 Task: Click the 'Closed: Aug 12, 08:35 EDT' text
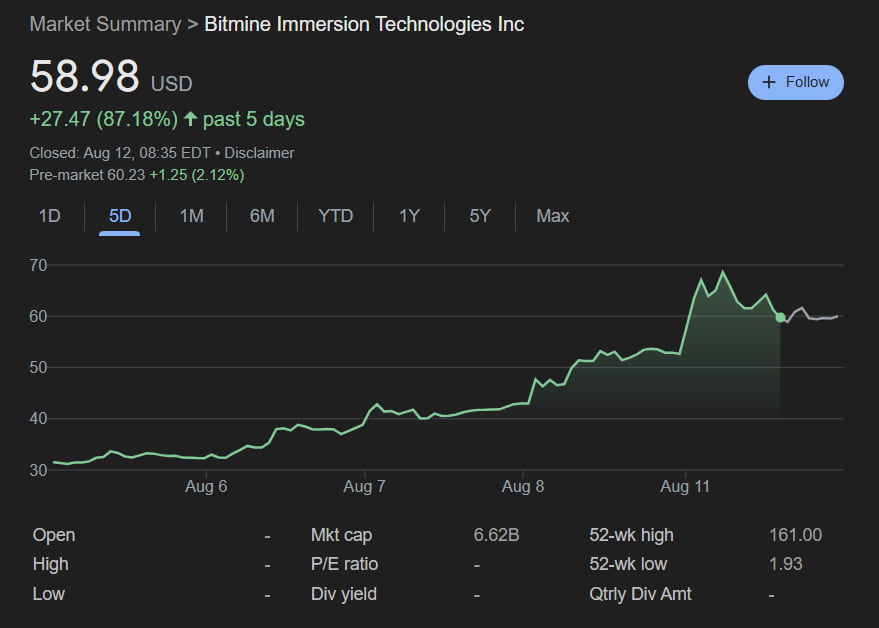(x=120, y=153)
